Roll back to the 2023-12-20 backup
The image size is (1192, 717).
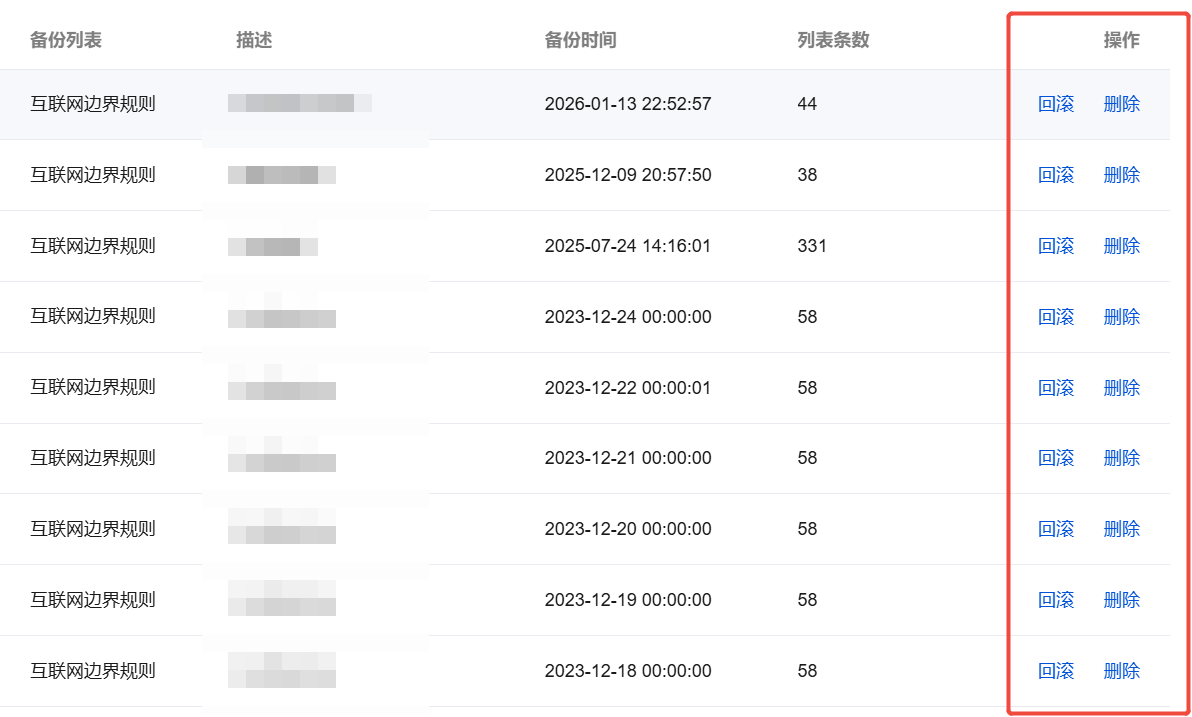(x=1056, y=529)
